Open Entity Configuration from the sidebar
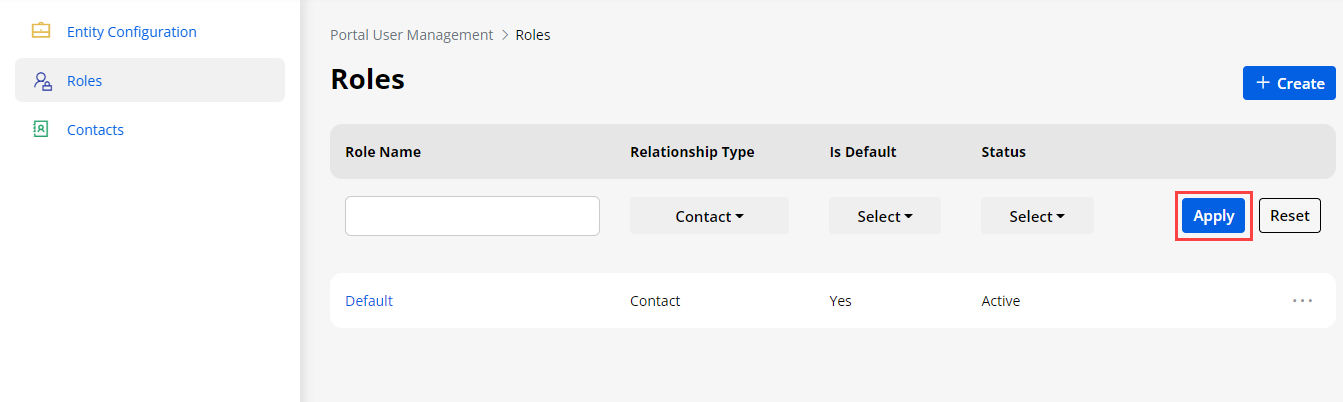This screenshot has height=402, width=1343. point(131,32)
